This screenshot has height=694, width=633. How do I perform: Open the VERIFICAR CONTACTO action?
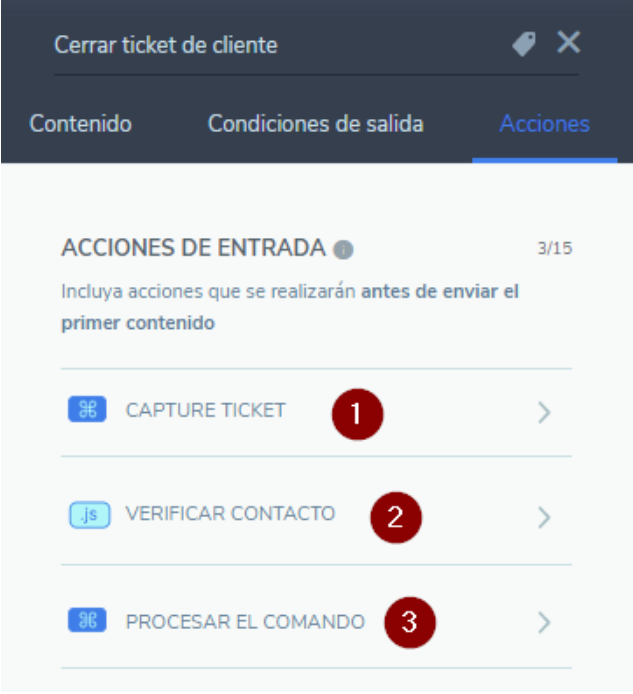[316, 511]
